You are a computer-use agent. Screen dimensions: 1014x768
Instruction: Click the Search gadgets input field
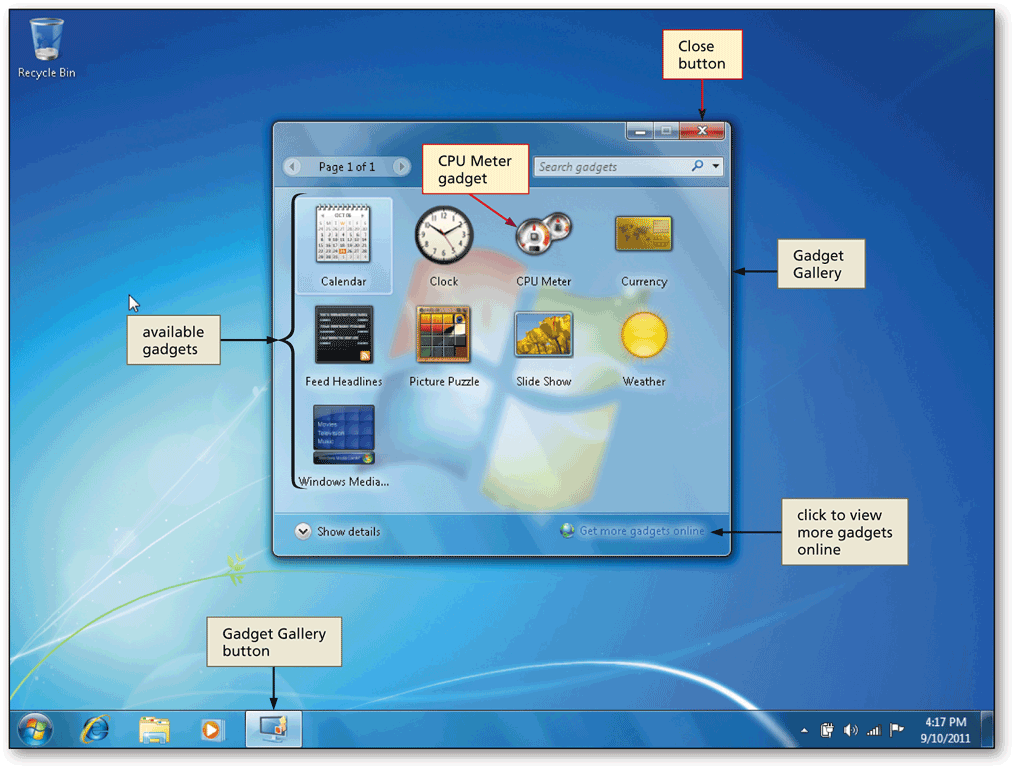[x=612, y=167]
